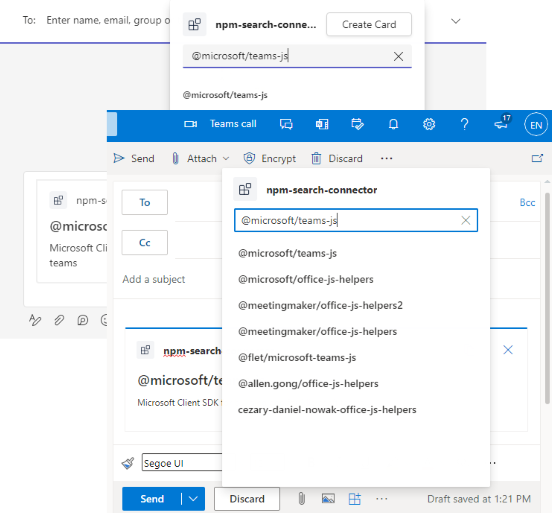The width and height of the screenshot is (552, 513).
Task: Click Teams To recipient entry field
Action: pyautogui.click(x=108, y=20)
